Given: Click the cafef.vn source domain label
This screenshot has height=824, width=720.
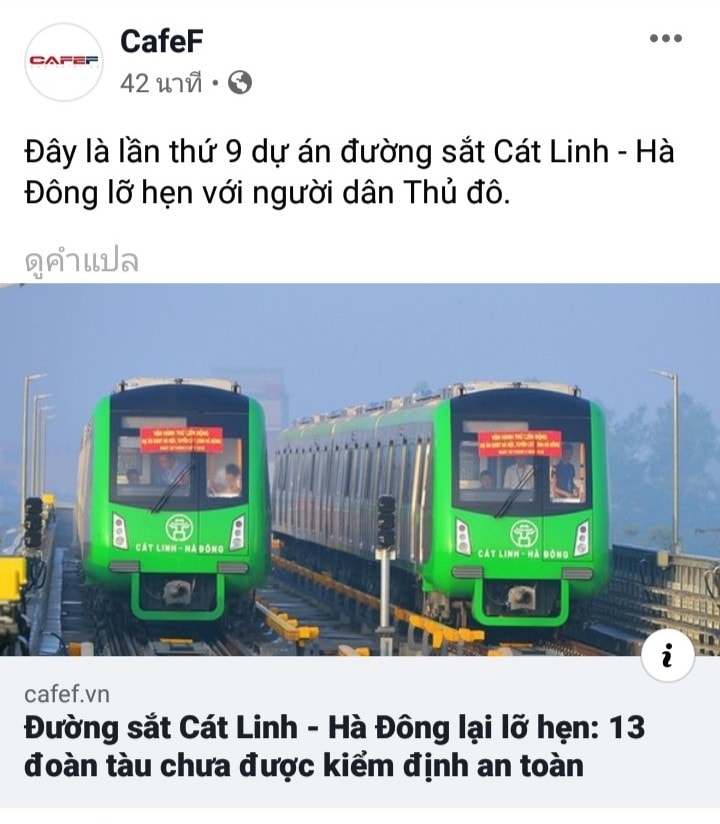Looking at the screenshot, I should (x=67, y=694).
